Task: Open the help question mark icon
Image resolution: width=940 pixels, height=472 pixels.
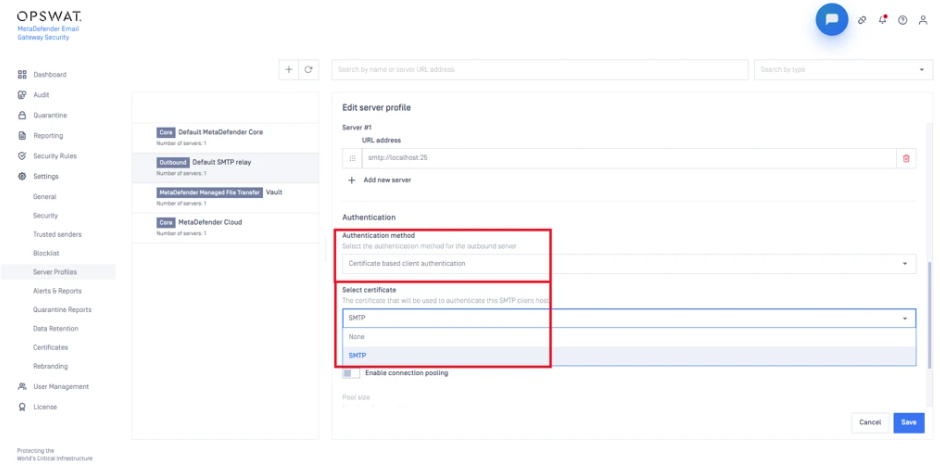Action: pos(902,20)
